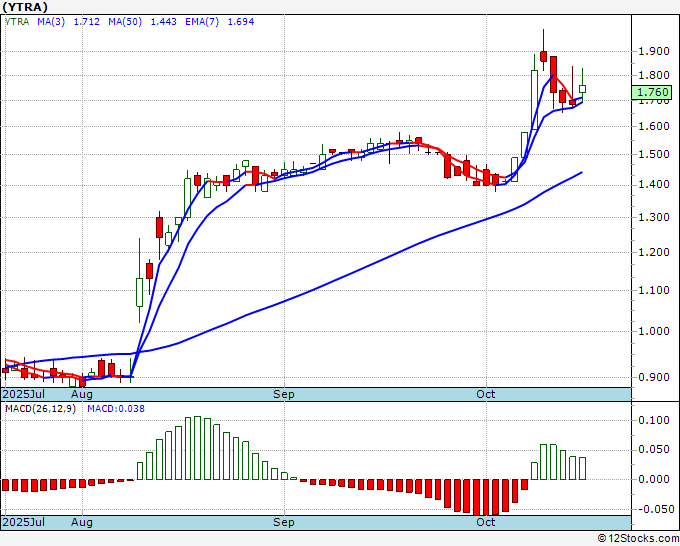The width and height of the screenshot is (680, 546).
Task: Click the 1.100 price axis label
Action: [x=654, y=290]
